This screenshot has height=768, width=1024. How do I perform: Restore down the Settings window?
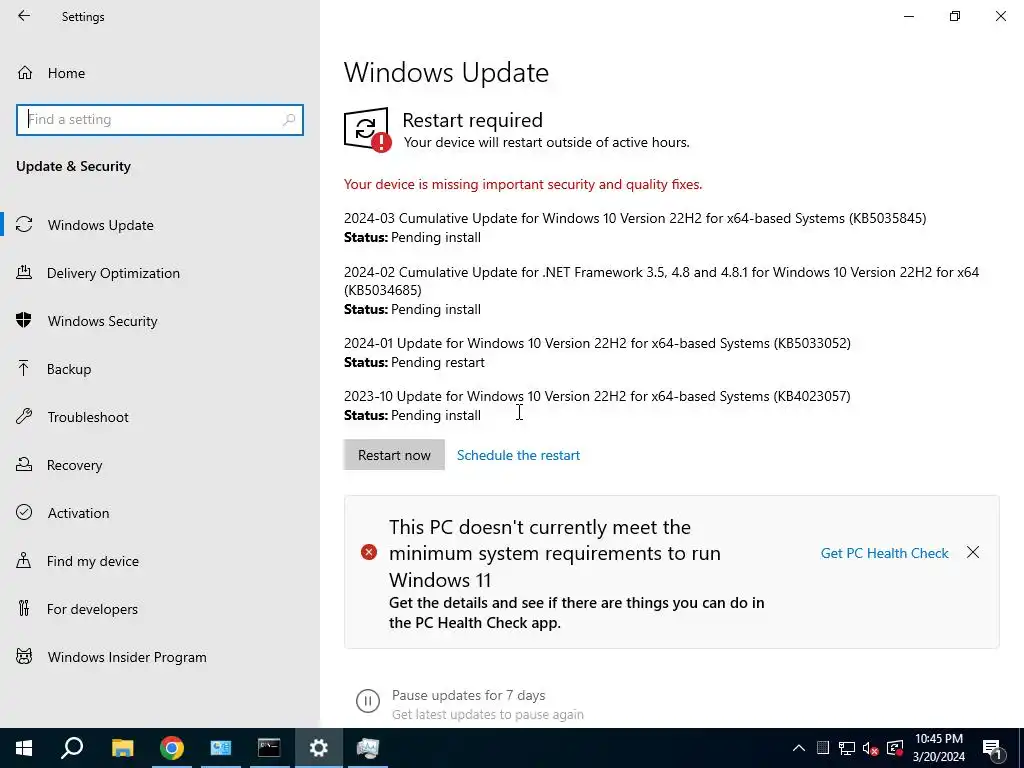tap(955, 16)
